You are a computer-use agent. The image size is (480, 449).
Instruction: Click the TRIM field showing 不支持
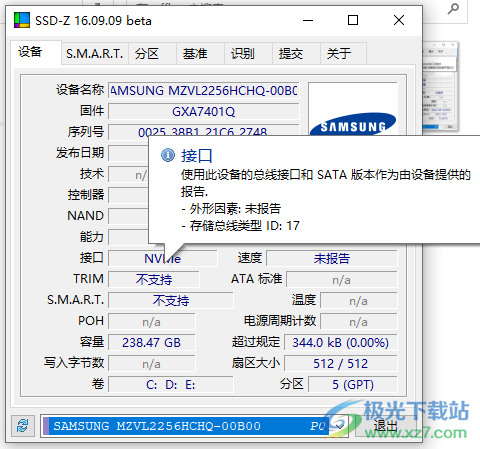coord(154,279)
